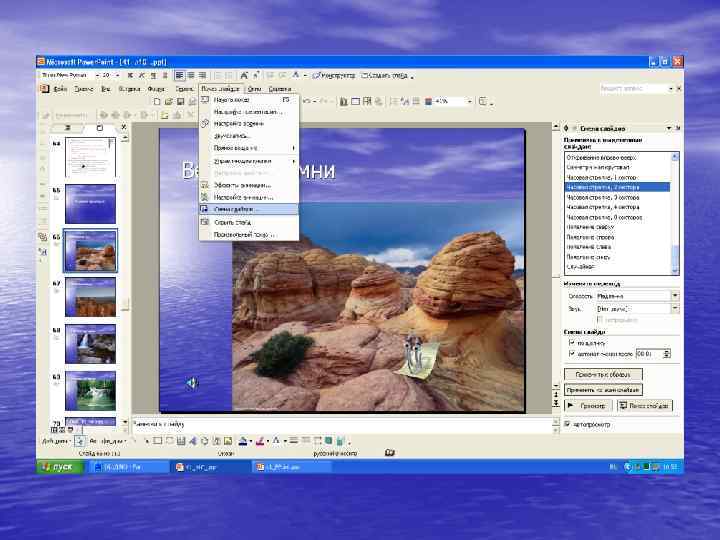This screenshot has width=720, height=540.
Task: Open the Font Color dropdown arrow in Drawing toolbar
Action: [x=285, y=441]
